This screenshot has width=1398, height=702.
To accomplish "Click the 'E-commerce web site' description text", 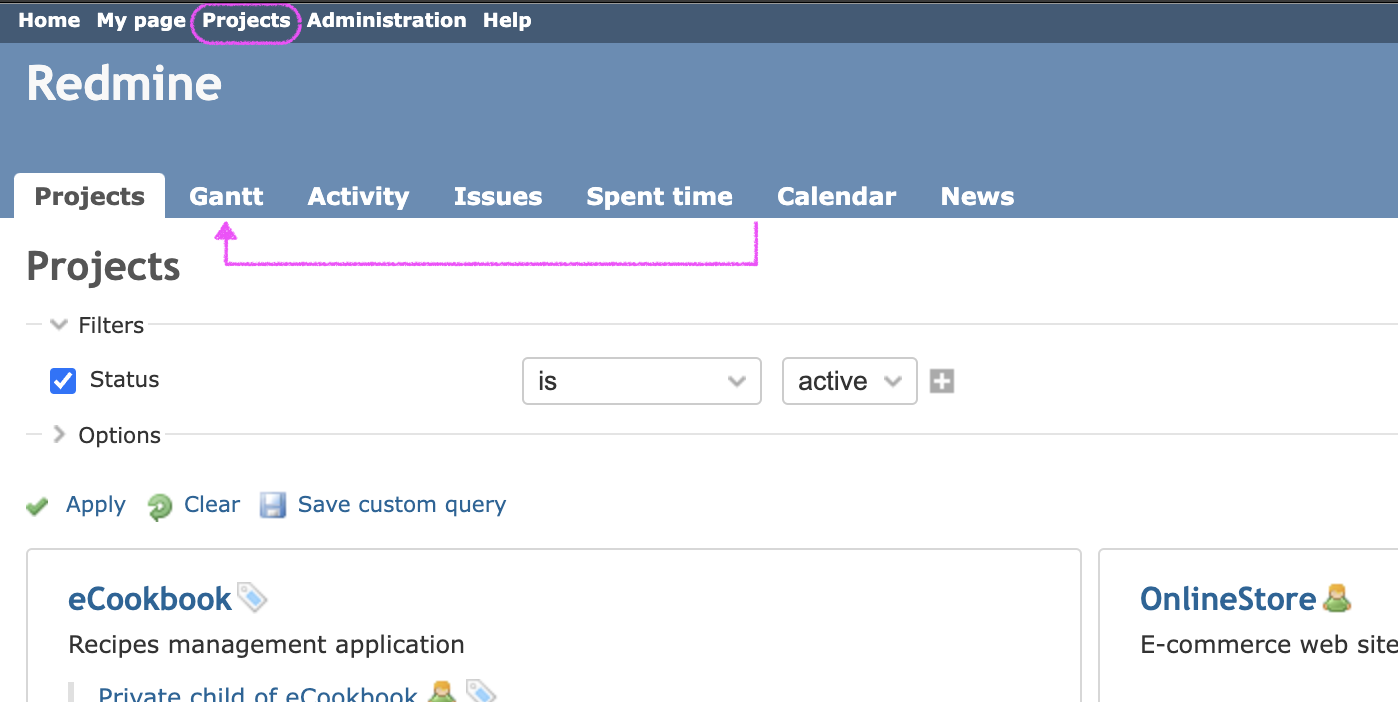I will 1268,645.
